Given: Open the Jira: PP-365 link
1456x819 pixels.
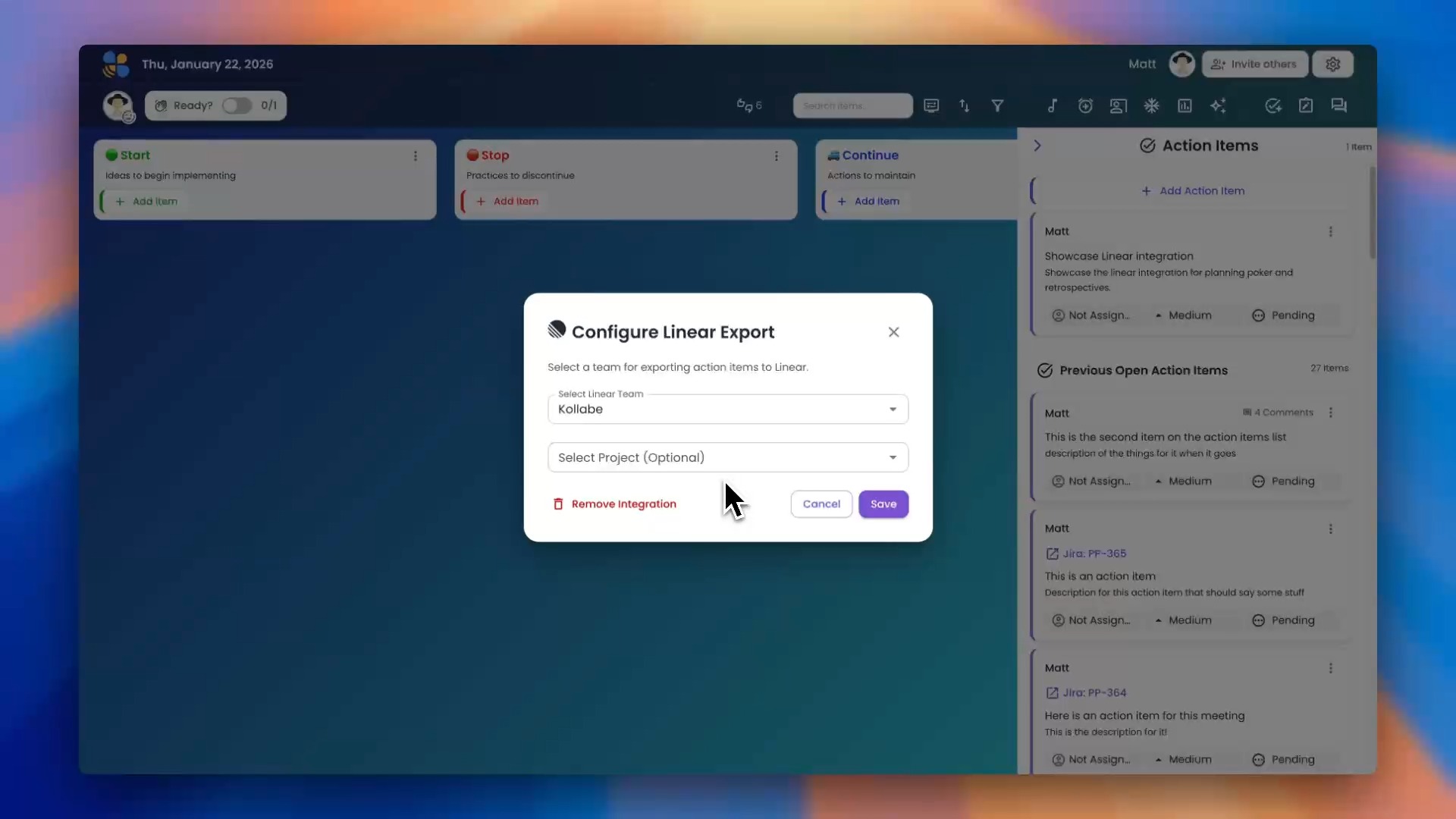Looking at the screenshot, I should (1086, 554).
